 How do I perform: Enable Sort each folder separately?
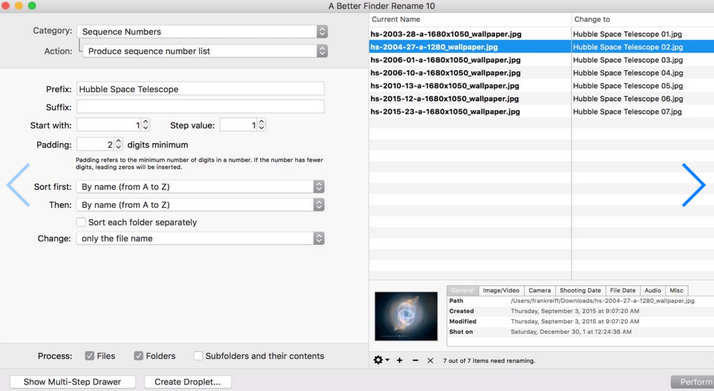(x=81, y=222)
